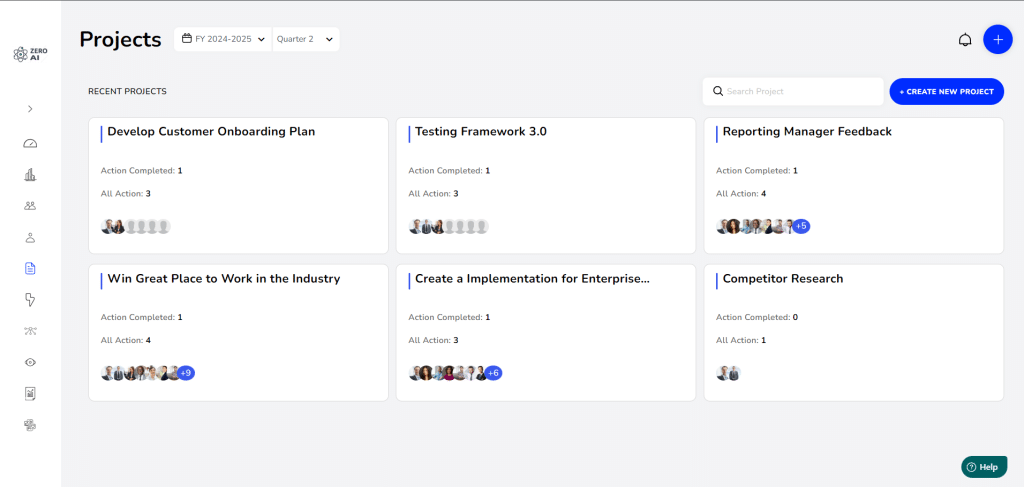Click member avatars on Testing Framework 3.0 card

pyautogui.click(x=449, y=227)
